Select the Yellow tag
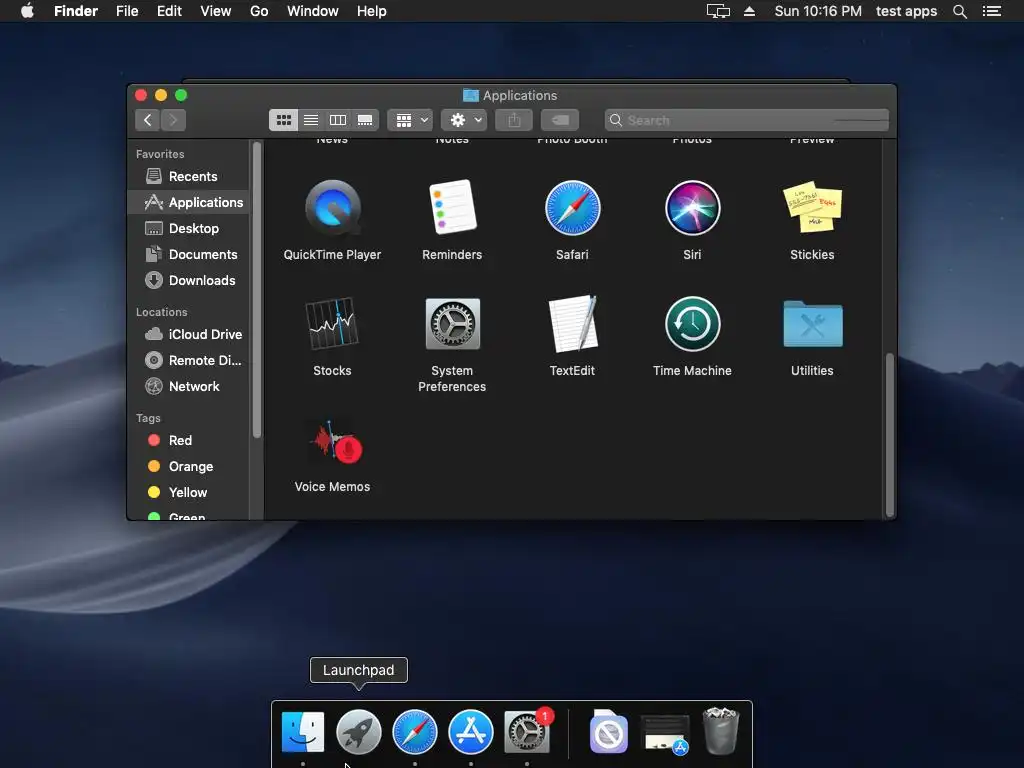 189,492
